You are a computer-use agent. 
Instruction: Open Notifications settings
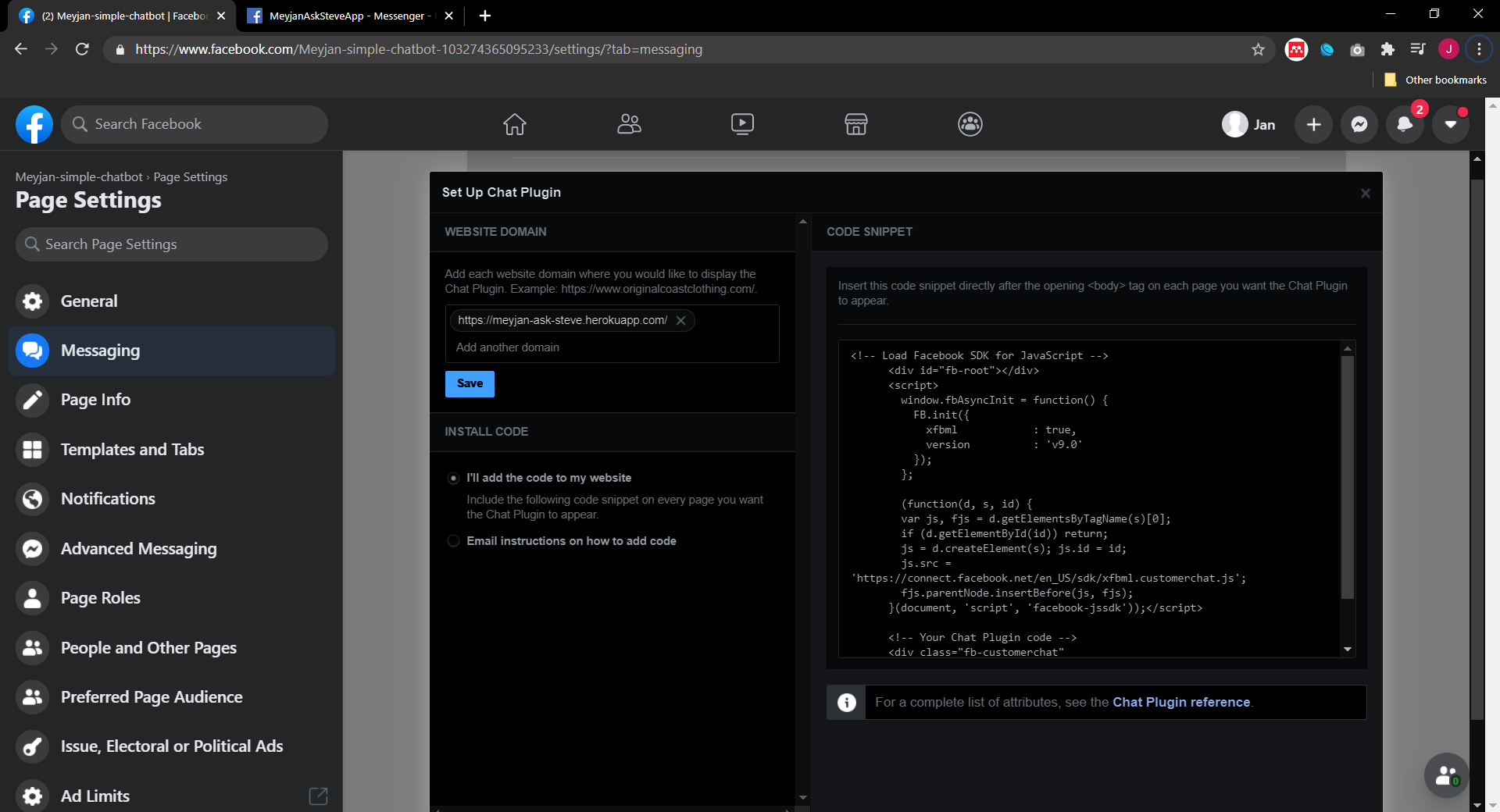171,499
